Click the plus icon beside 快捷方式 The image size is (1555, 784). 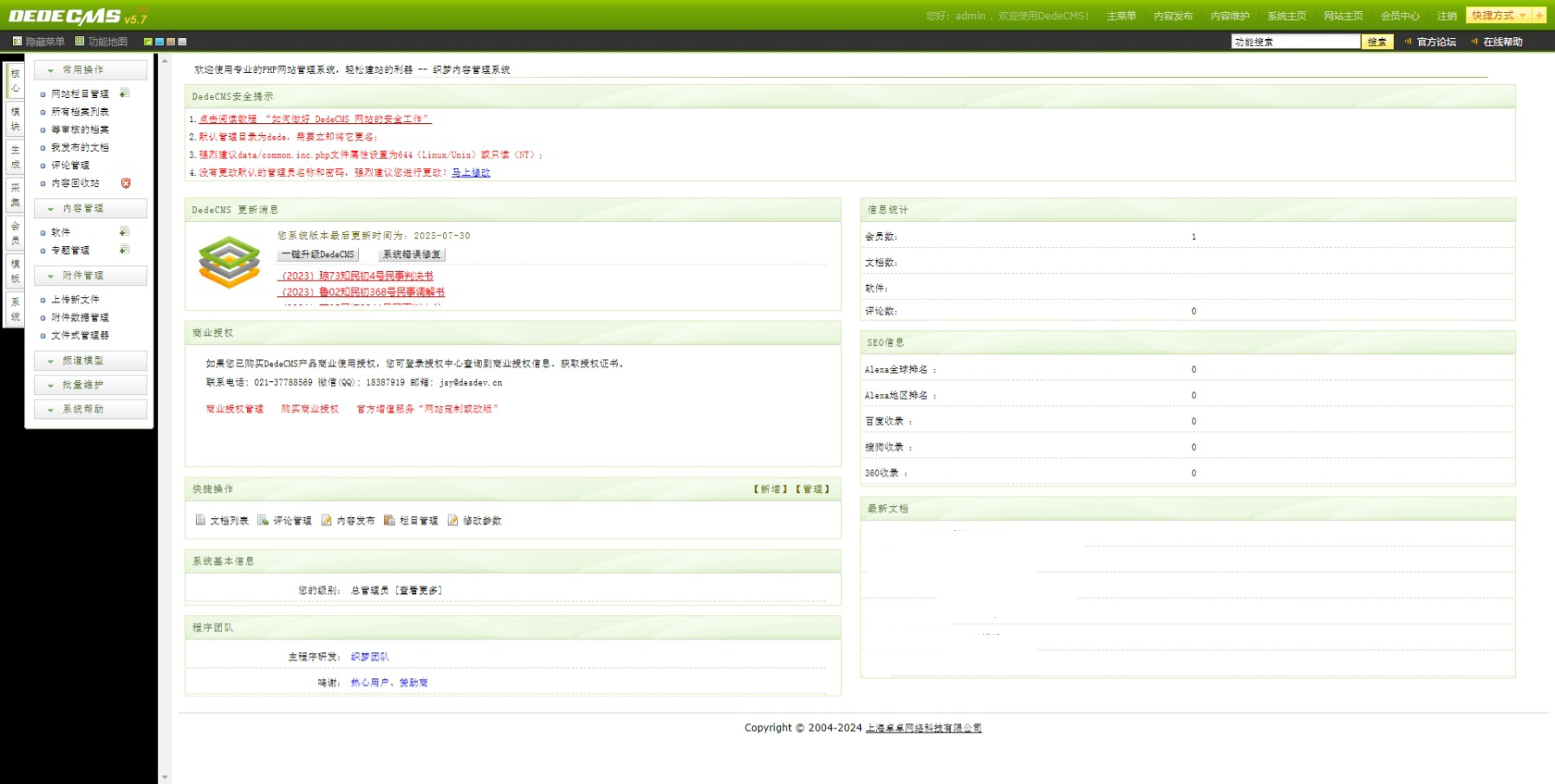1539,16
